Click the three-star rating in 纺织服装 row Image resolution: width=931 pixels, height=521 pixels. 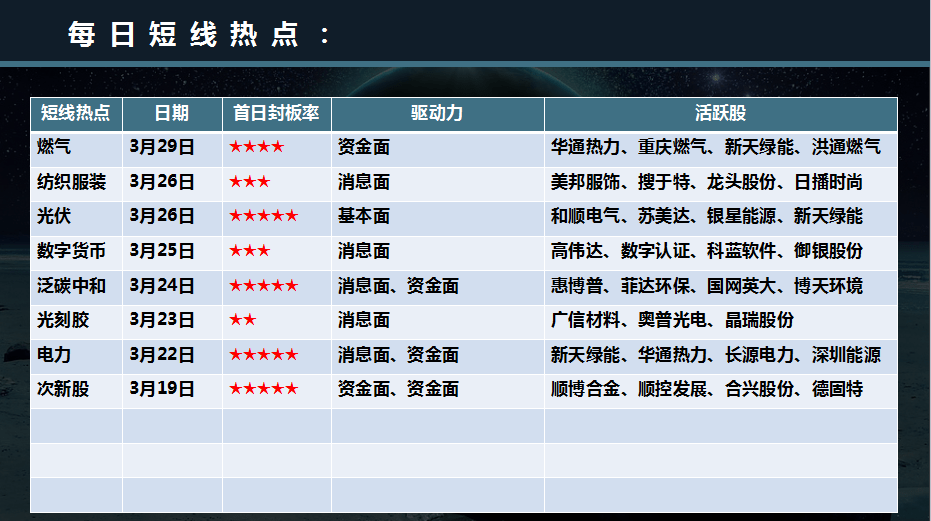pos(249,182)
